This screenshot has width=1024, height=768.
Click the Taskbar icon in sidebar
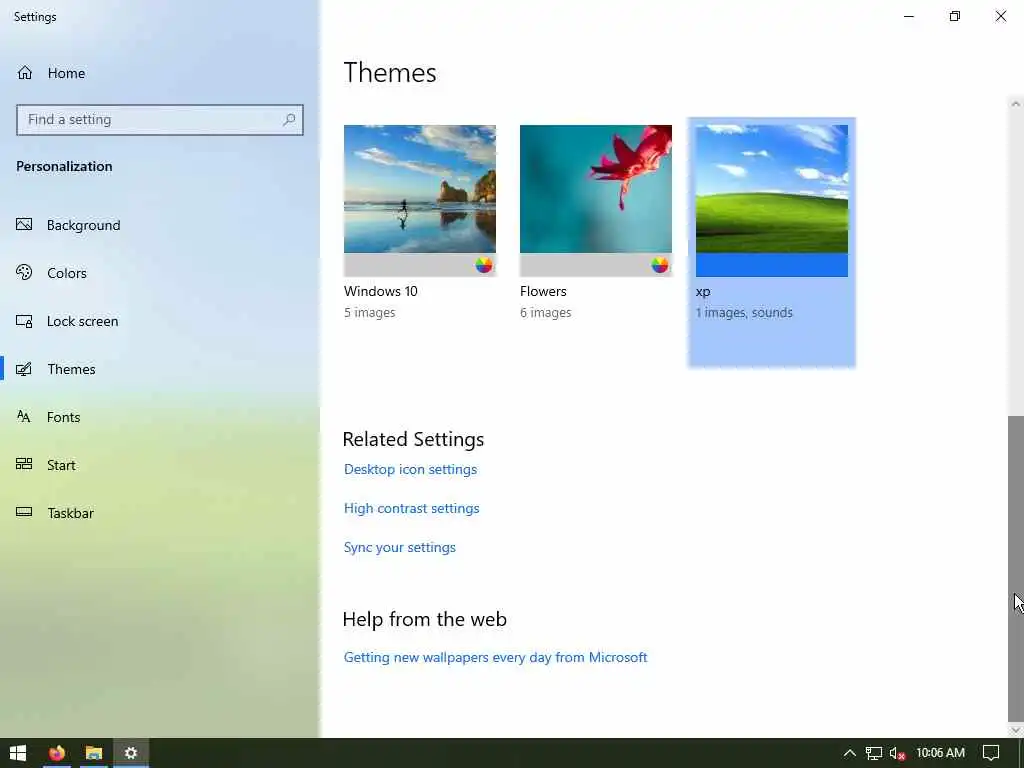point(24,512)
